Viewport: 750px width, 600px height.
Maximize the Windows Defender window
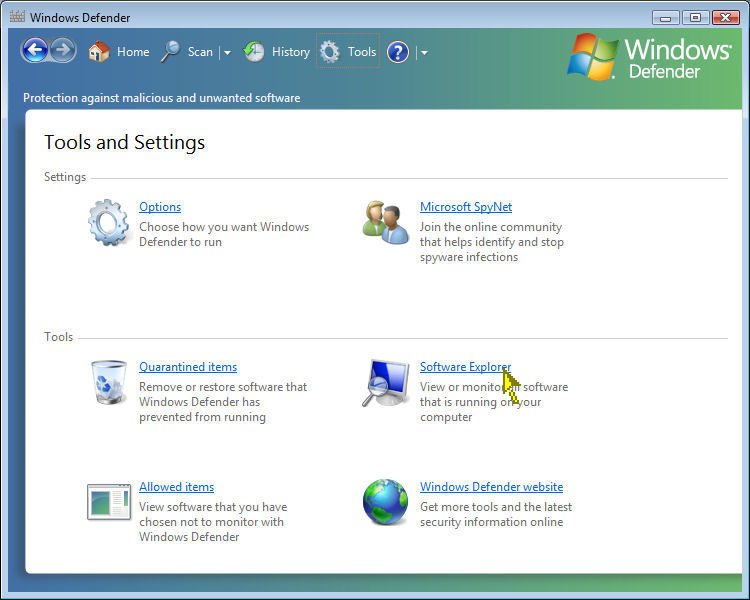click(x=695, y=18)
